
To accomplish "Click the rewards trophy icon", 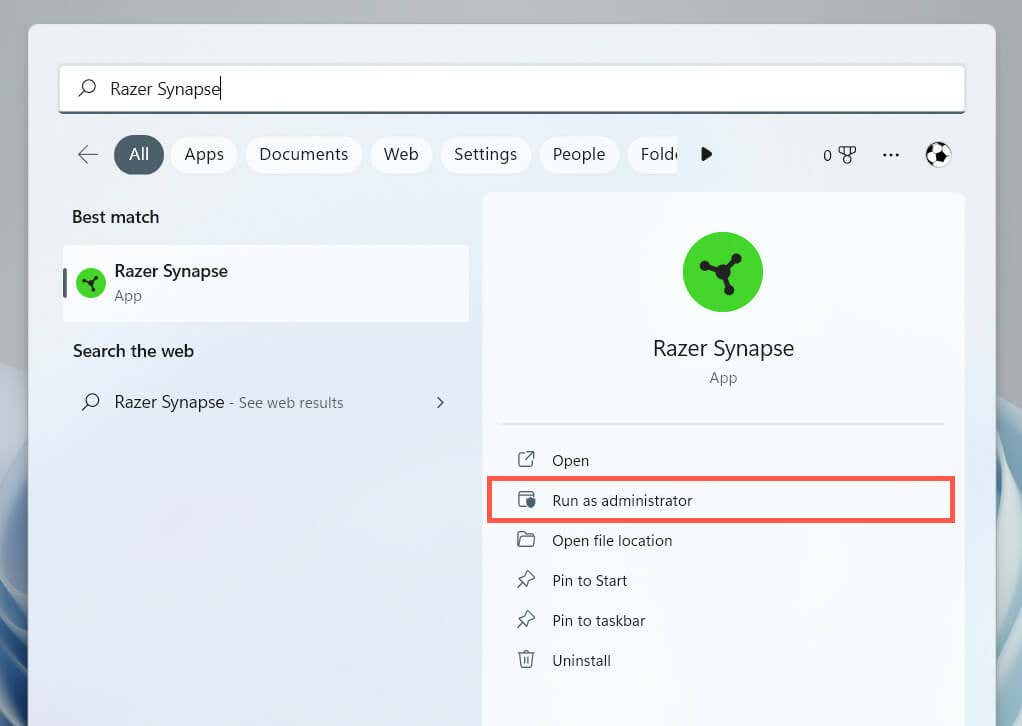I will [x=847, y=155].
